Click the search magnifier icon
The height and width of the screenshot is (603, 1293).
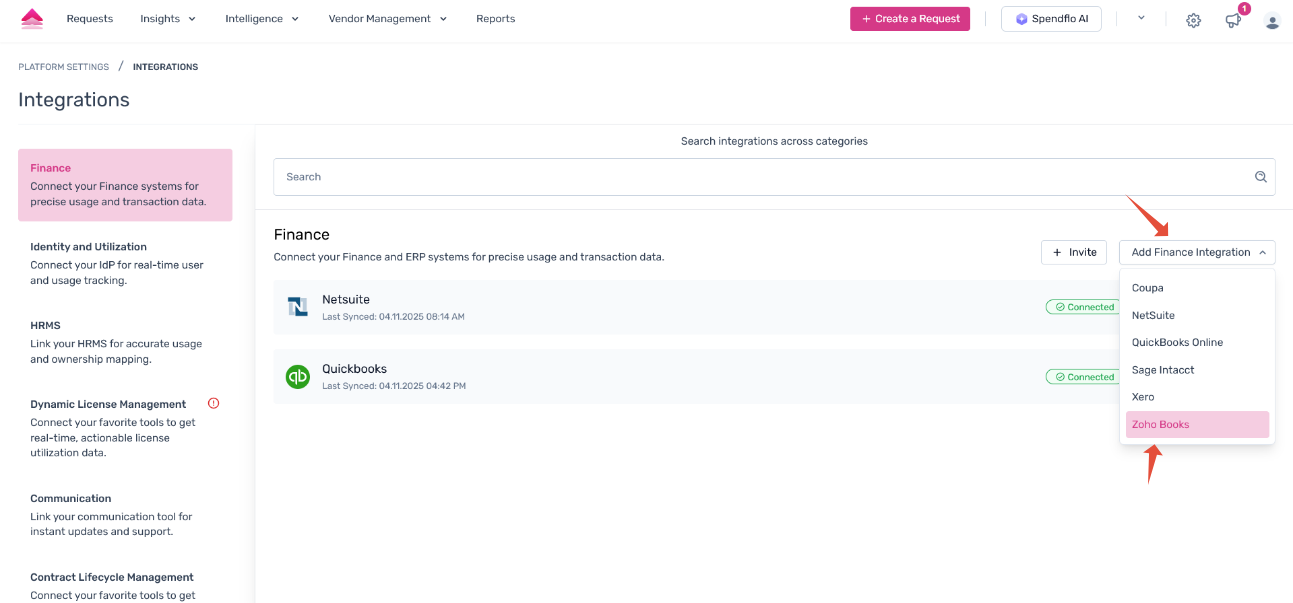tap(1261, 177)
